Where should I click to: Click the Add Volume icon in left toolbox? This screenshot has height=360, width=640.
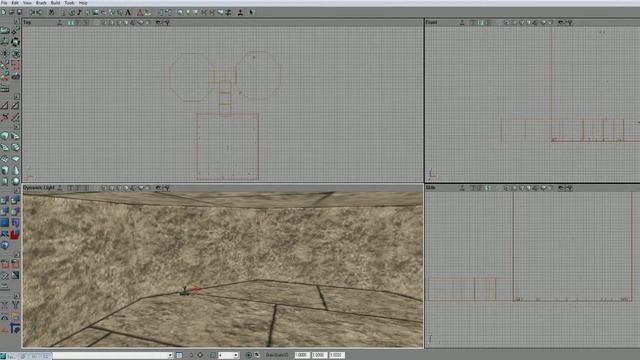coord(4,246)
